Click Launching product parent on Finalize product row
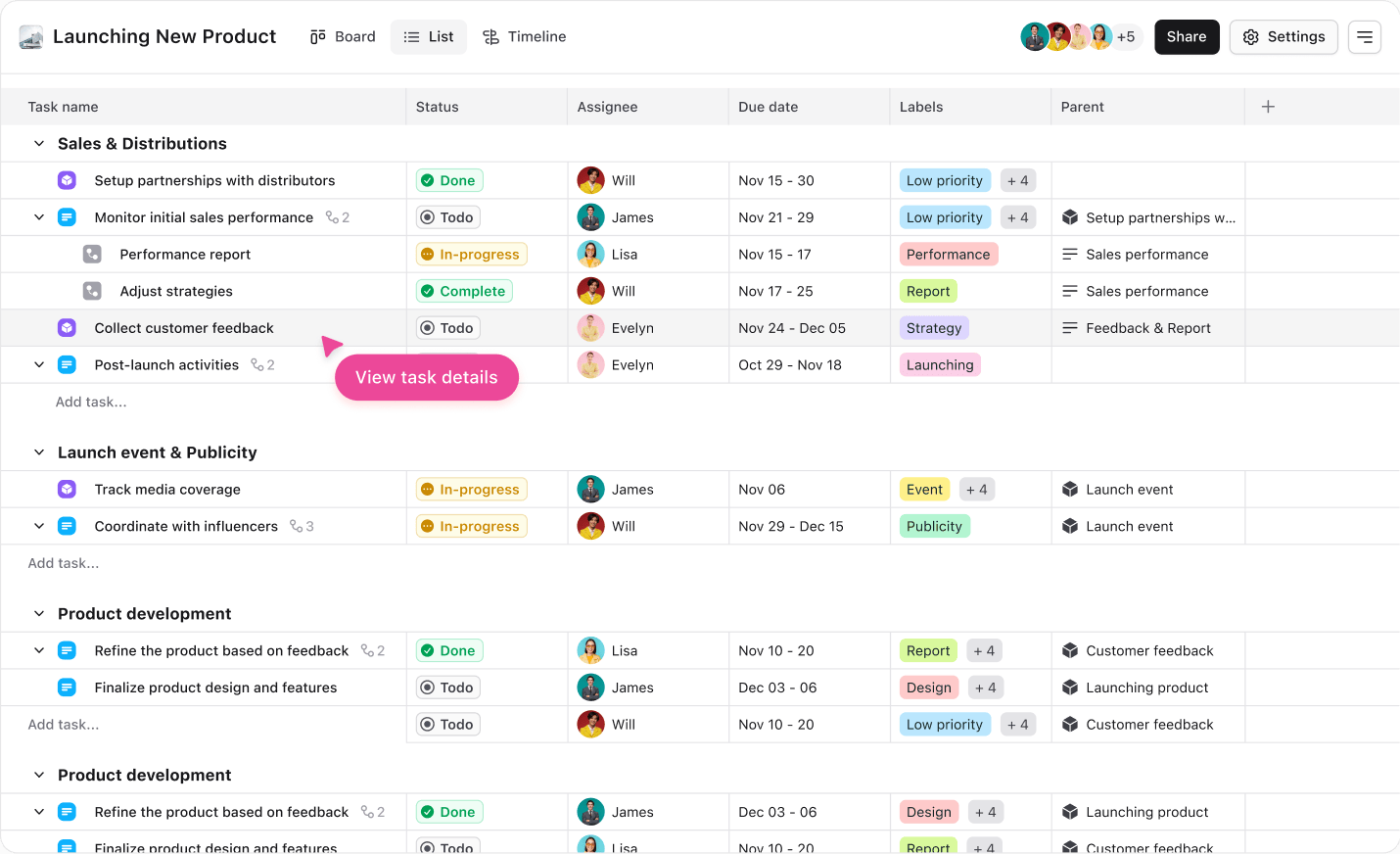The image size is (1400, 854). (x=1136, y=688)
